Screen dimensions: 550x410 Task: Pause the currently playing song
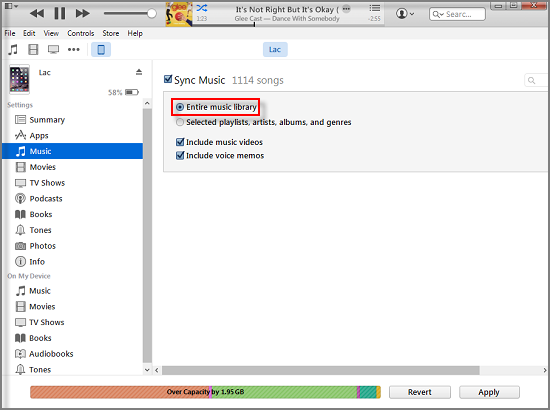click(x=60, y=13)
